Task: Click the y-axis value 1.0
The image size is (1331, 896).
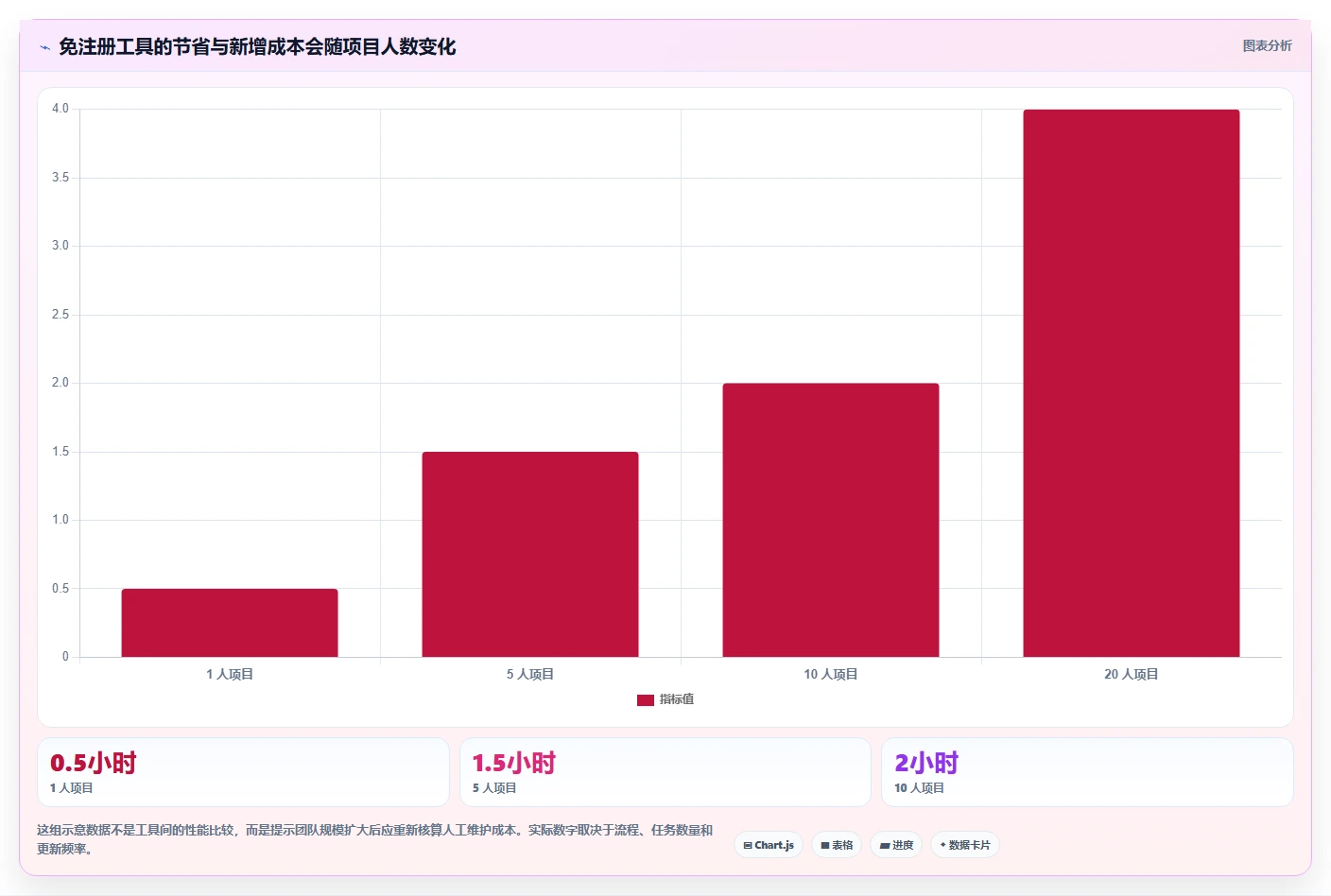Action: 60,520
